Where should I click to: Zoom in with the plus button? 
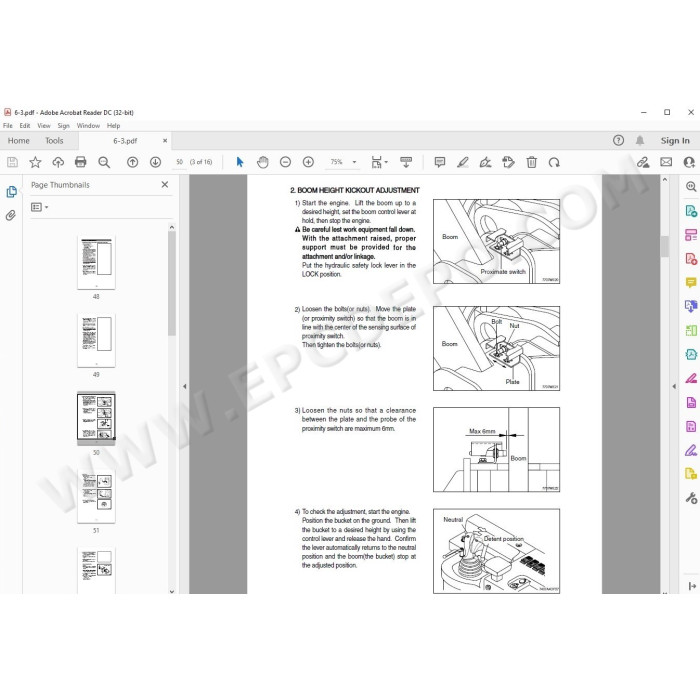(308, 162)
